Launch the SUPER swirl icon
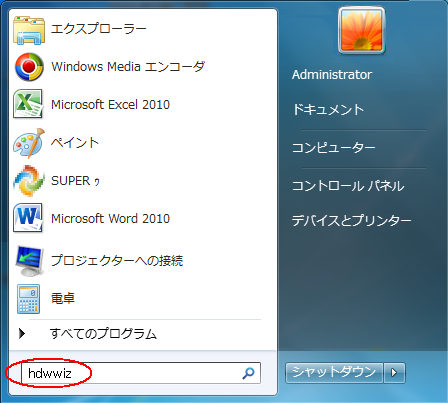This screenshot has width=448, height=403. (x=29, y=181)
